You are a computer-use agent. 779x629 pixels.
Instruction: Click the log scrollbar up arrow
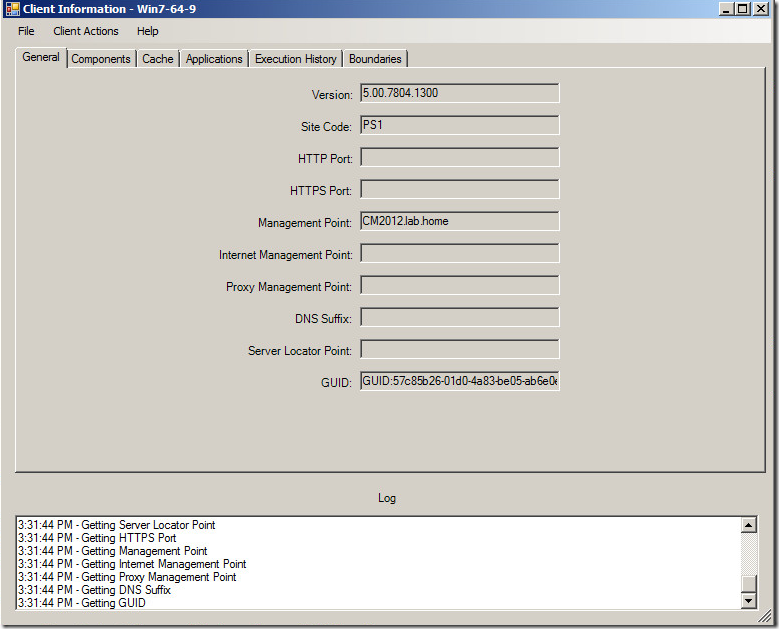(x=749, y=525)
